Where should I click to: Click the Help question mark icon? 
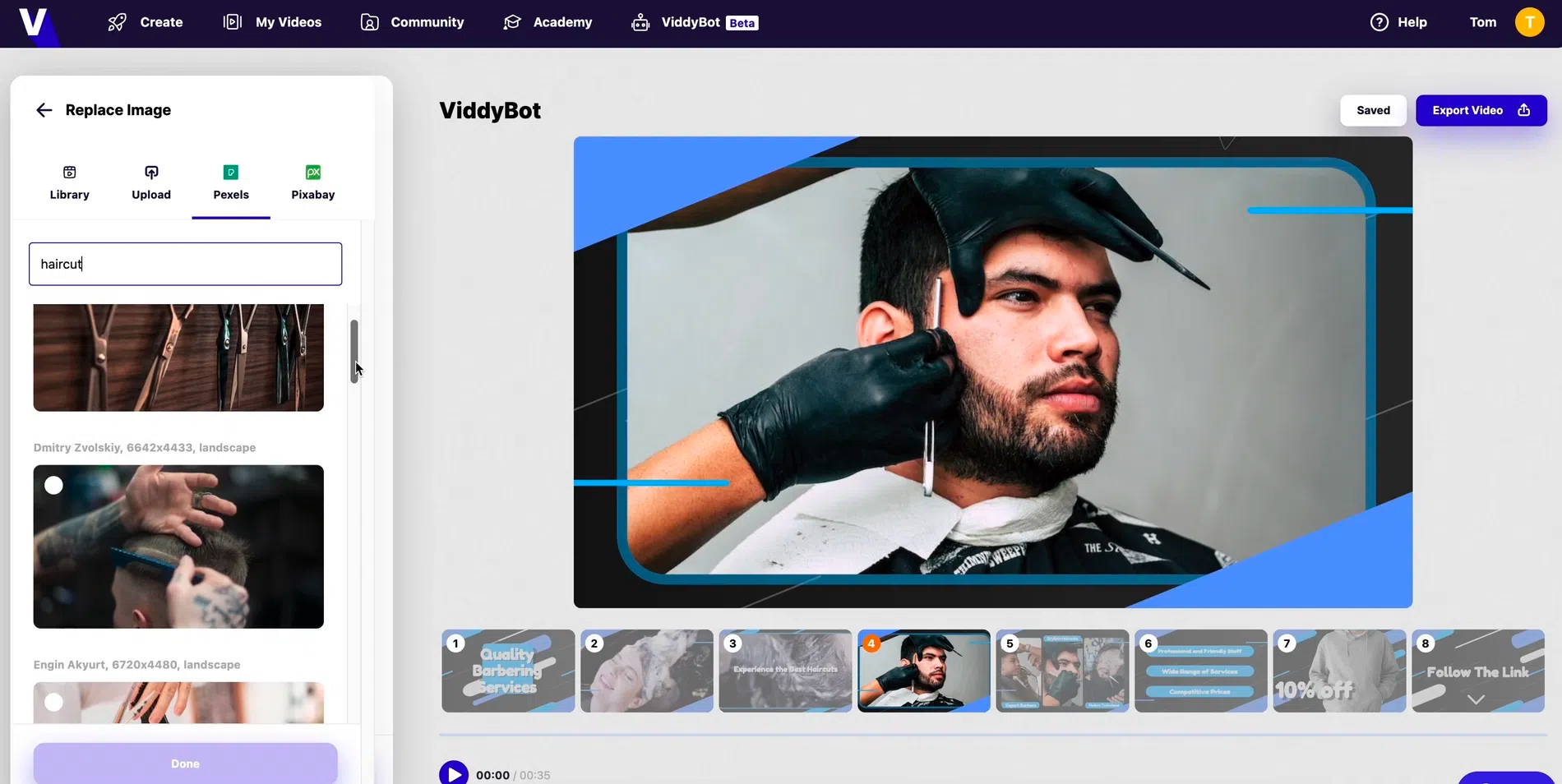pyautogui.click(x=1379, y=22)
